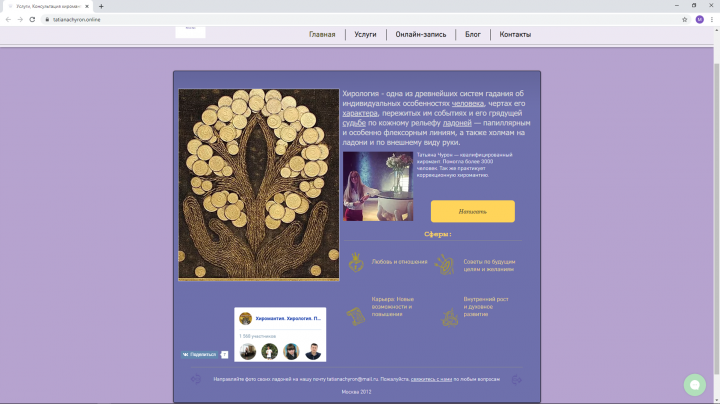Click the first VK member avatar
This screenshot has height=404, width=720.
[248, 352]
